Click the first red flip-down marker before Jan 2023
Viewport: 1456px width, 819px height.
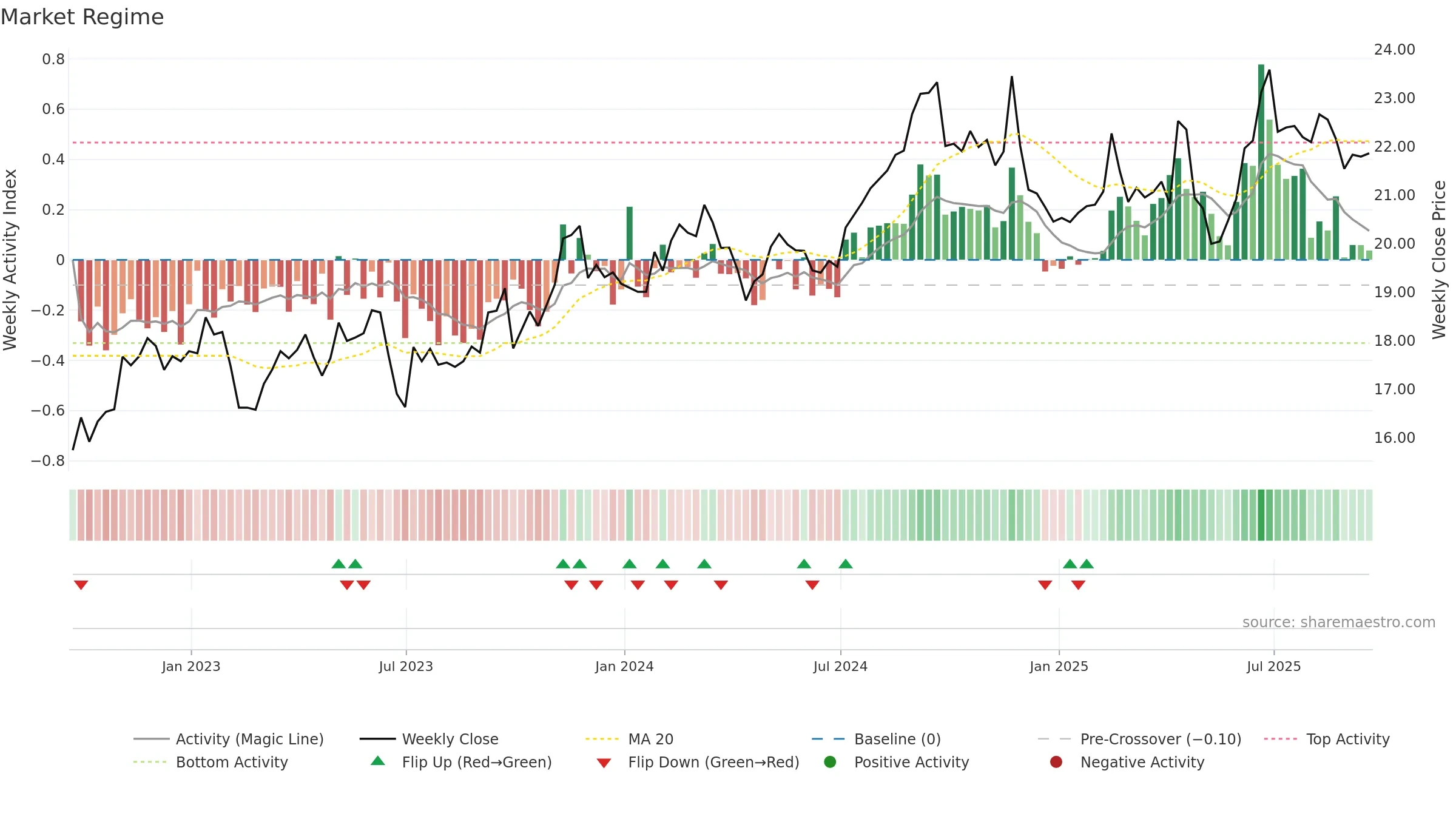[x=81, y=585]
